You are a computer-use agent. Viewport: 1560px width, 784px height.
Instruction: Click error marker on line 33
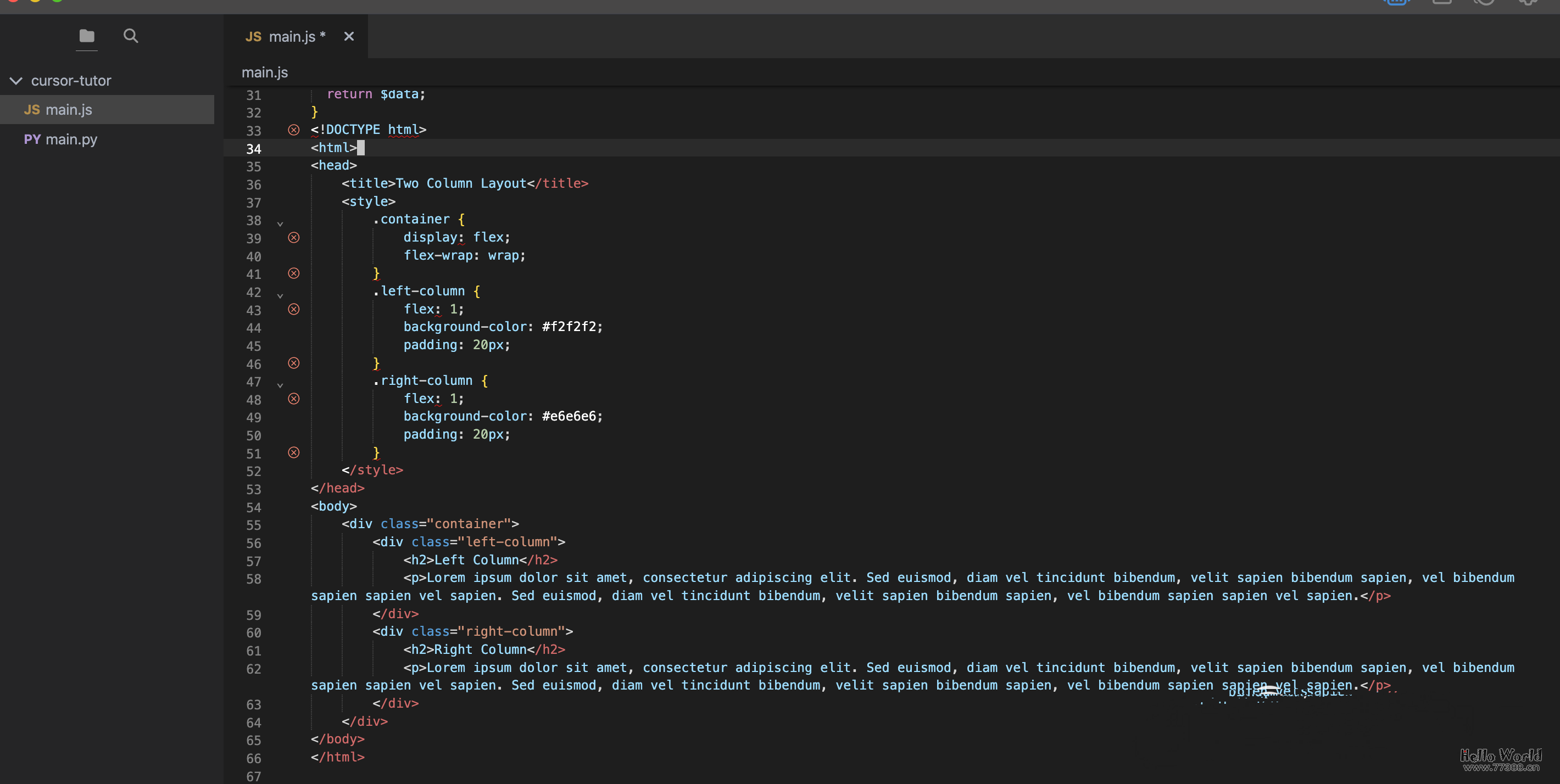coord(294,130)
